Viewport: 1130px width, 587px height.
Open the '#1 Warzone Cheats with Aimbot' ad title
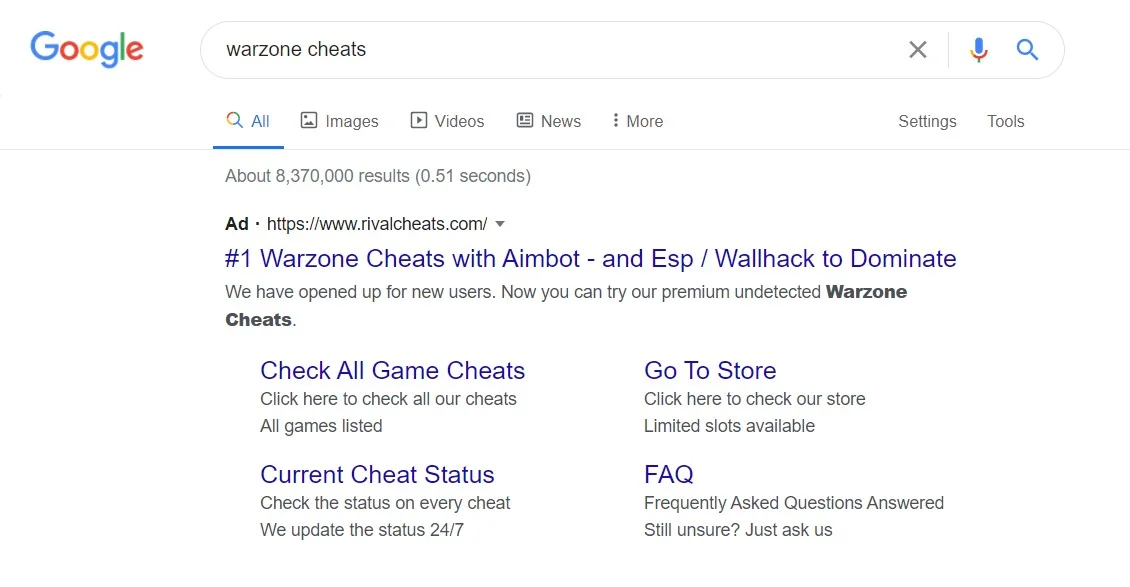590,259
